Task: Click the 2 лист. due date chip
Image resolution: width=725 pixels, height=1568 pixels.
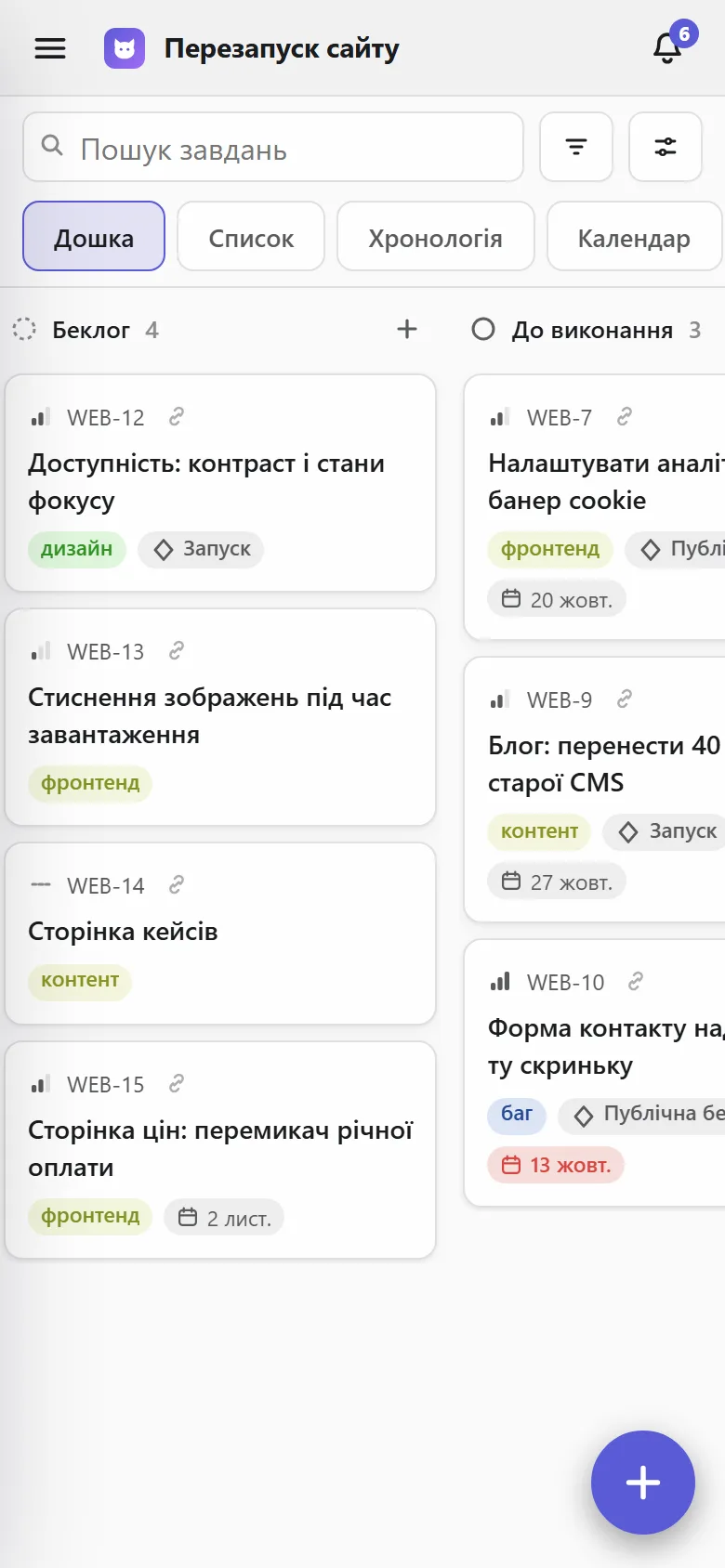Action: (224, 1218)
